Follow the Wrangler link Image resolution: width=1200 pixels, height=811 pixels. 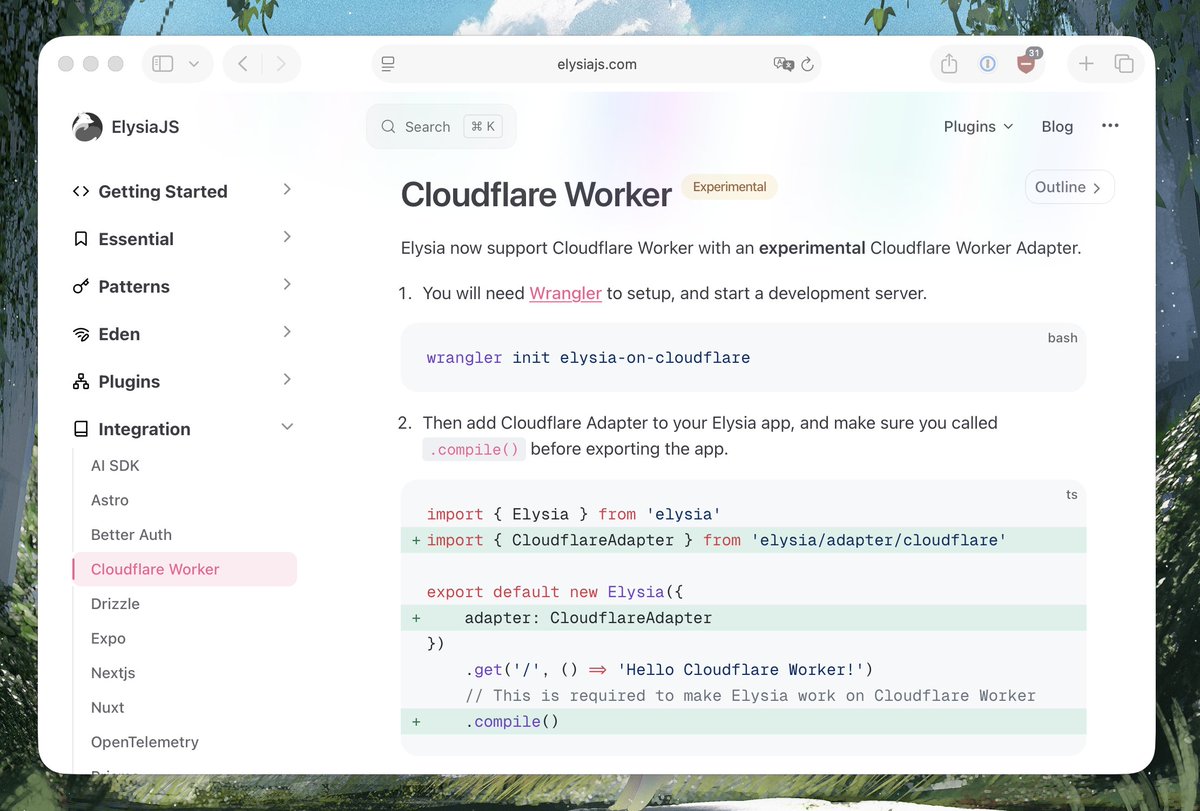coord(565,293)
